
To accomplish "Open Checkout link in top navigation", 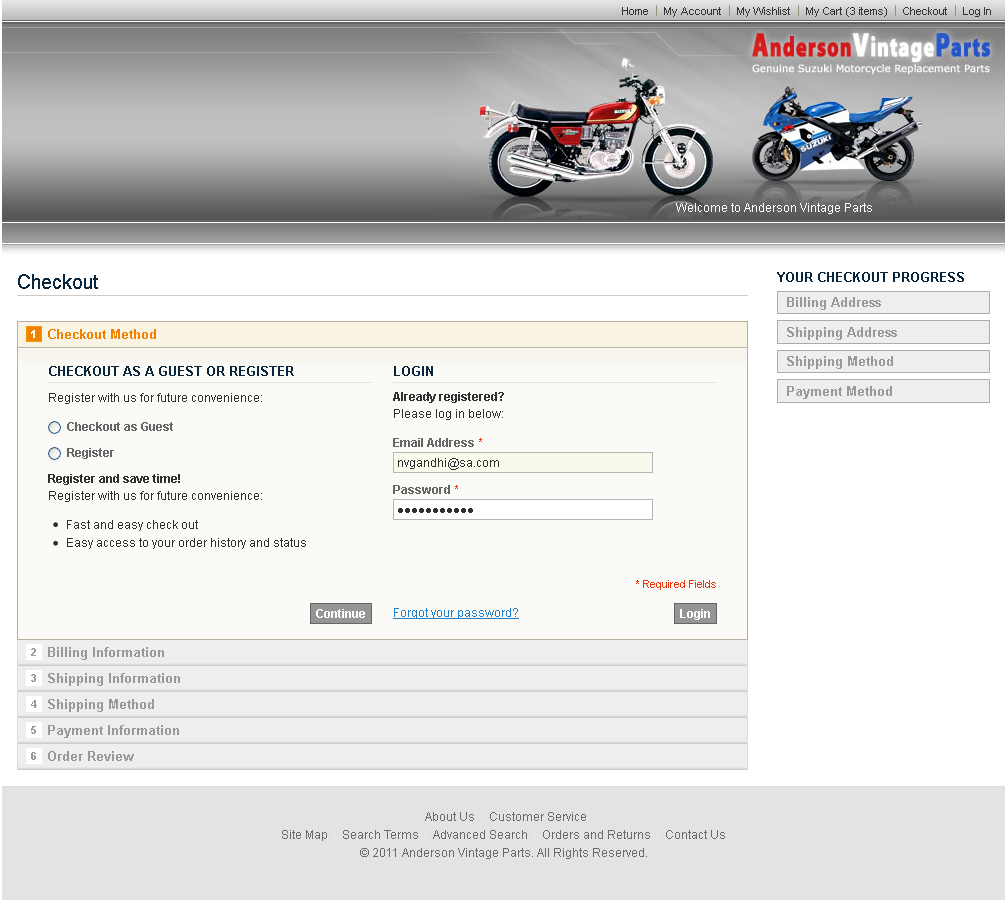I will [924, 11].
